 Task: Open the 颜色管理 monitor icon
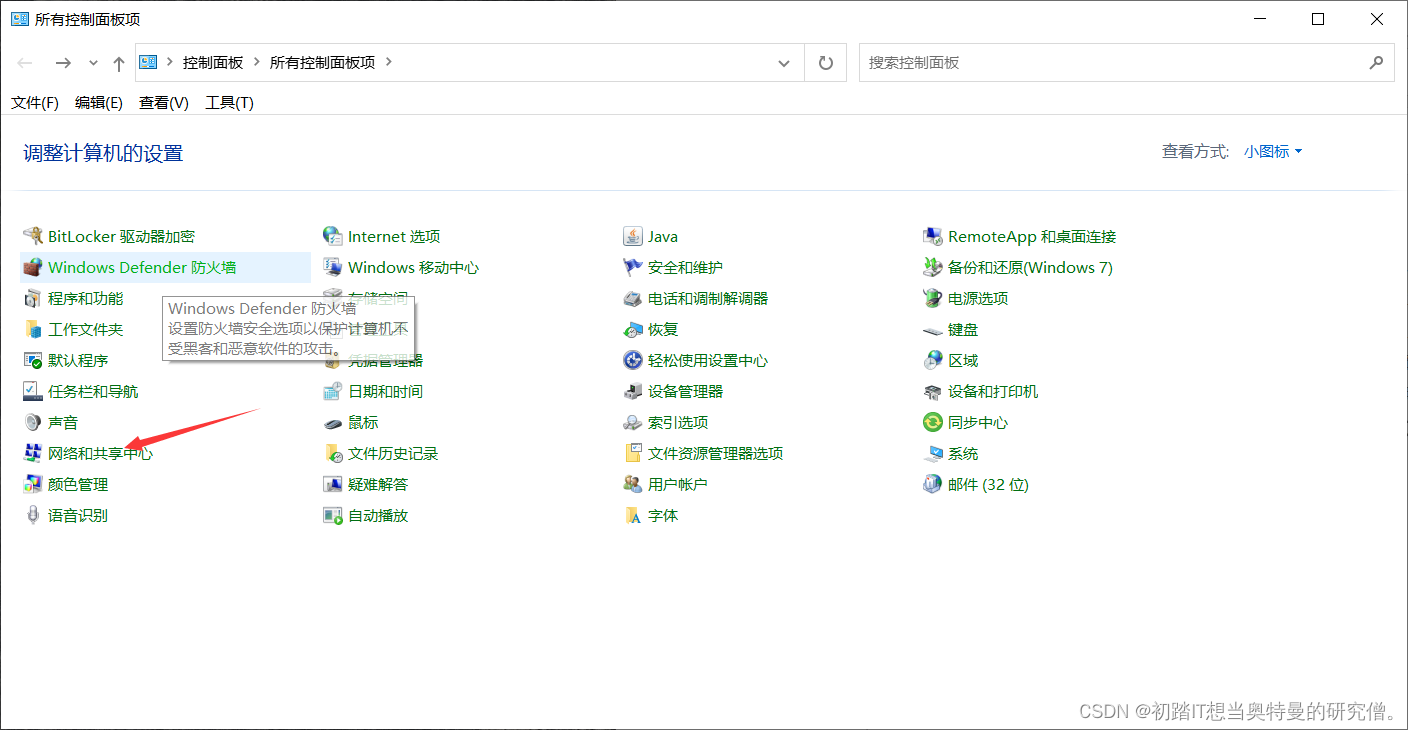tap(33, 485)
